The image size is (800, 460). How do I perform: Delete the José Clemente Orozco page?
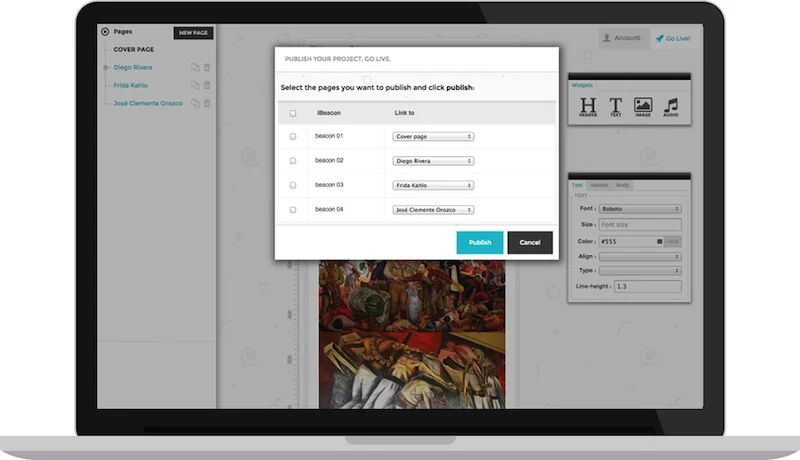(x=207, y=103)
